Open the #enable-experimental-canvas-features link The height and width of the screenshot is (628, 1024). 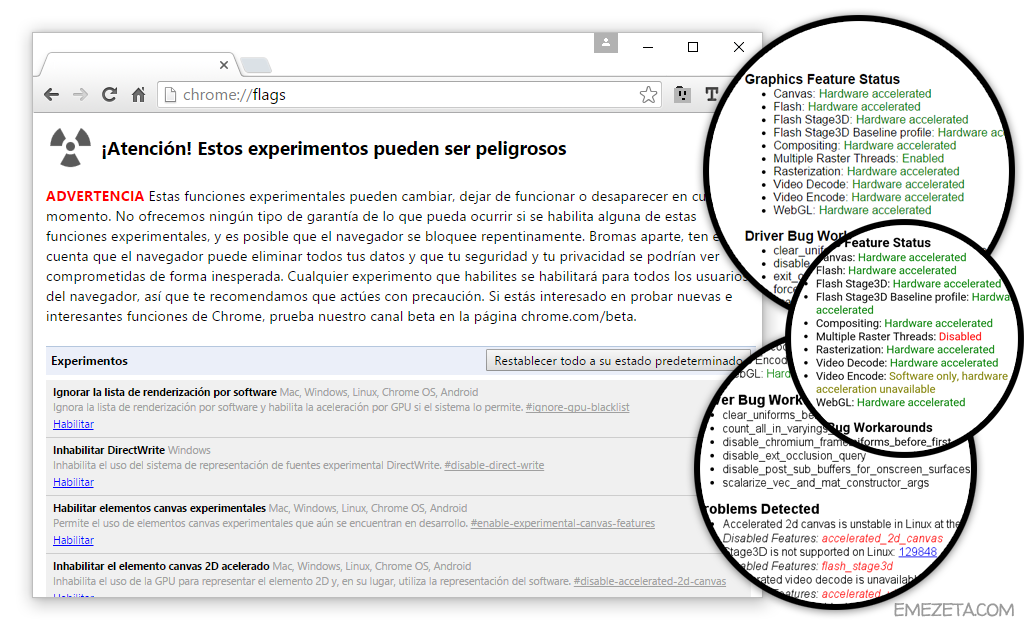(562, 524)
